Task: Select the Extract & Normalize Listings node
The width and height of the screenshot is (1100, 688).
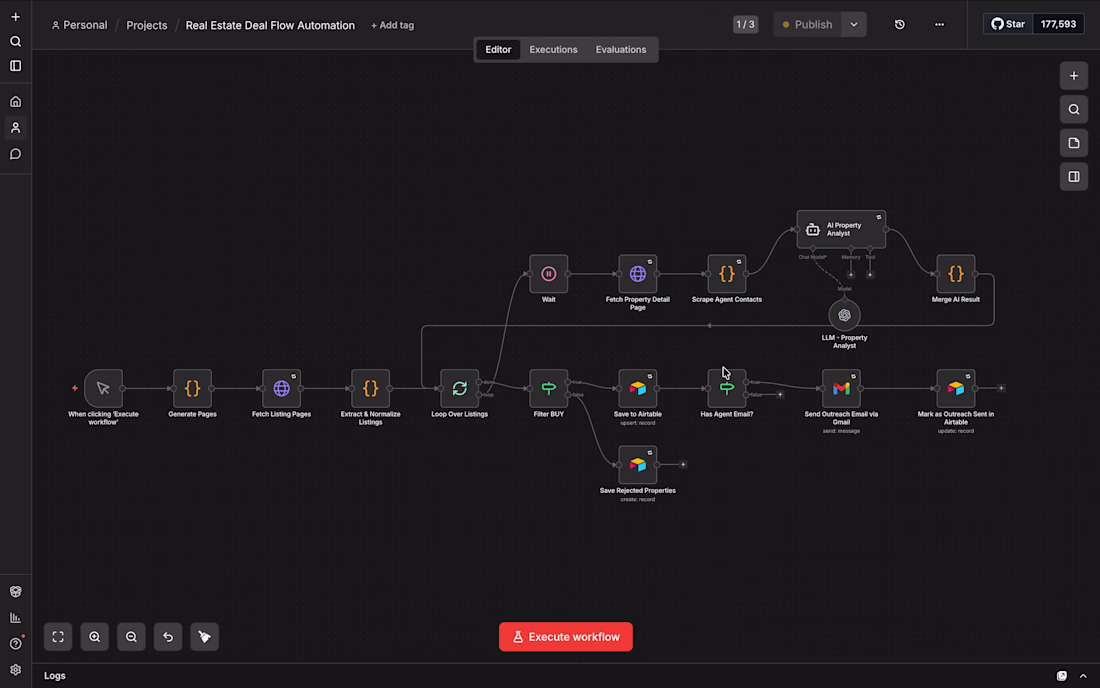Action: 370,389
